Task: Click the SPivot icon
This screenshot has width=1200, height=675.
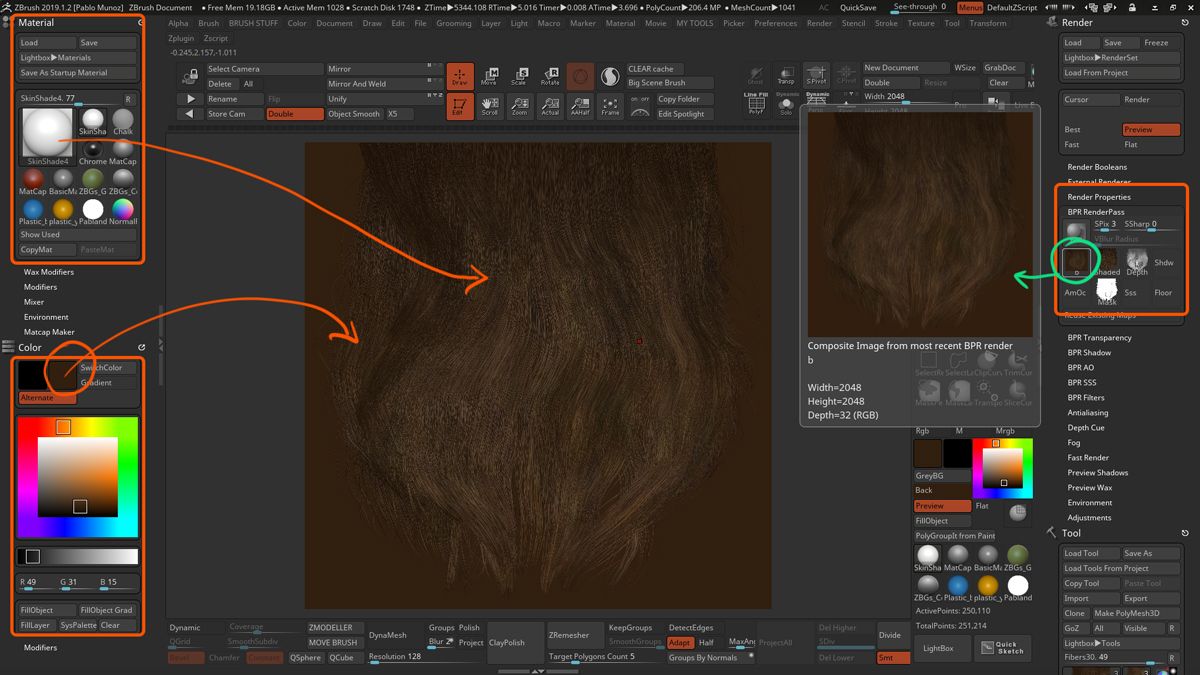Action: (816, 76)
